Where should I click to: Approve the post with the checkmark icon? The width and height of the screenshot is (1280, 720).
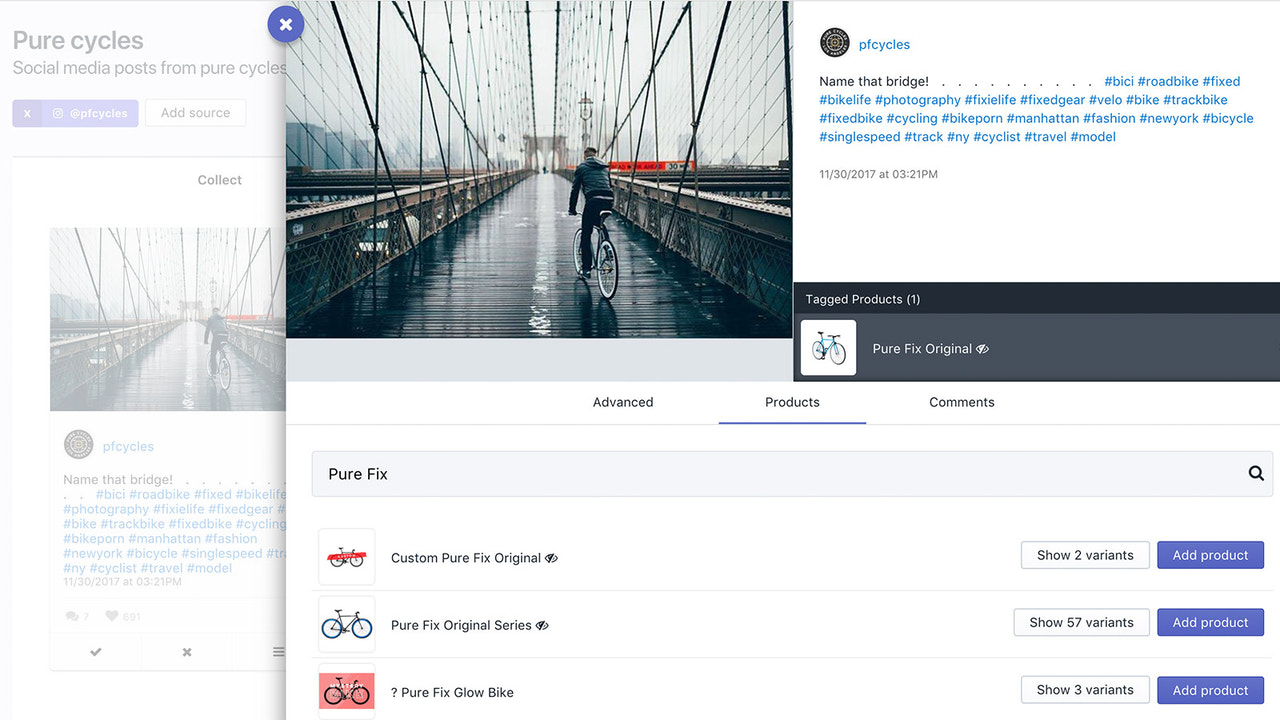click(x=94, y=652)
